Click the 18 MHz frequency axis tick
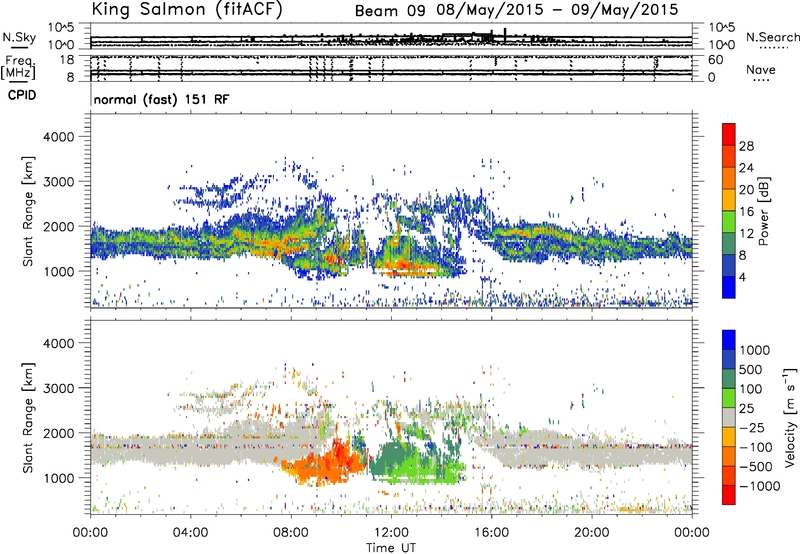 click(67, 60)
